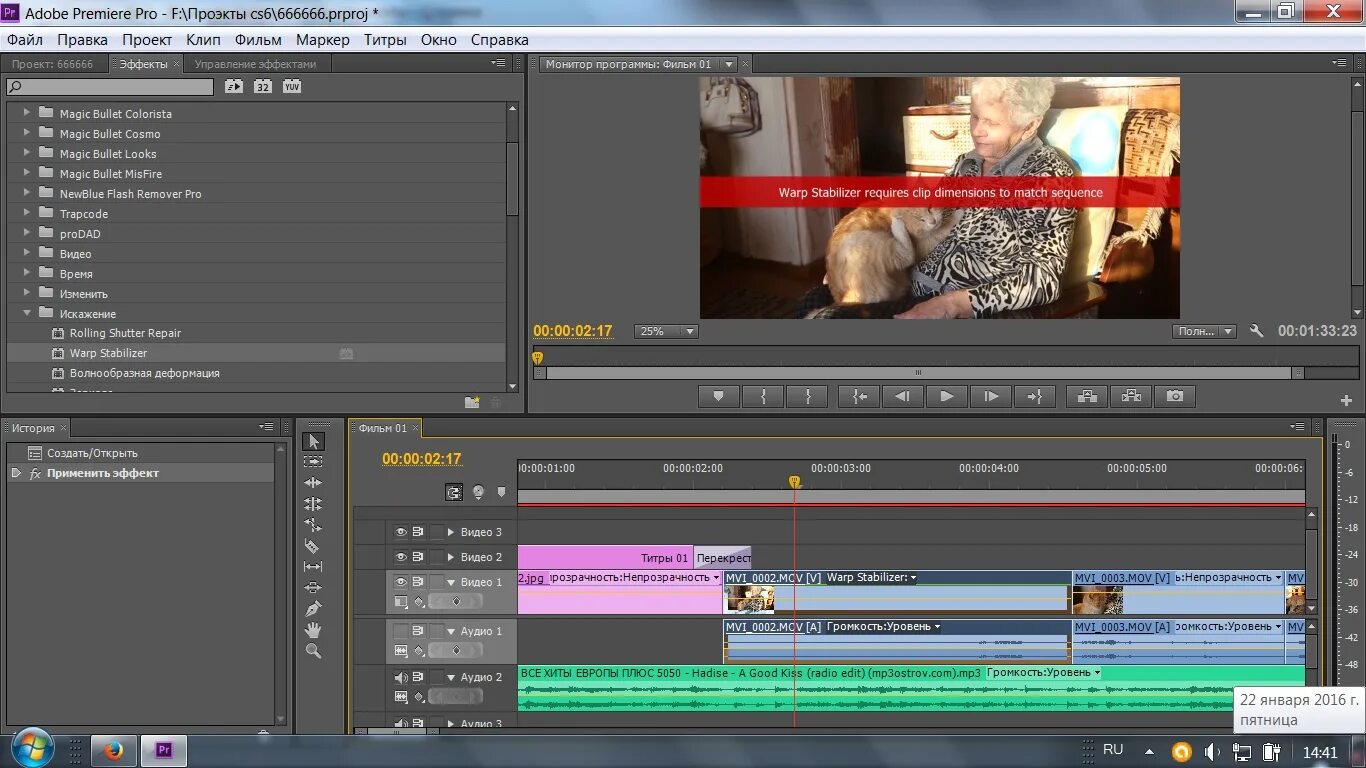Select the Ripple Edit tool

(313, 483)
